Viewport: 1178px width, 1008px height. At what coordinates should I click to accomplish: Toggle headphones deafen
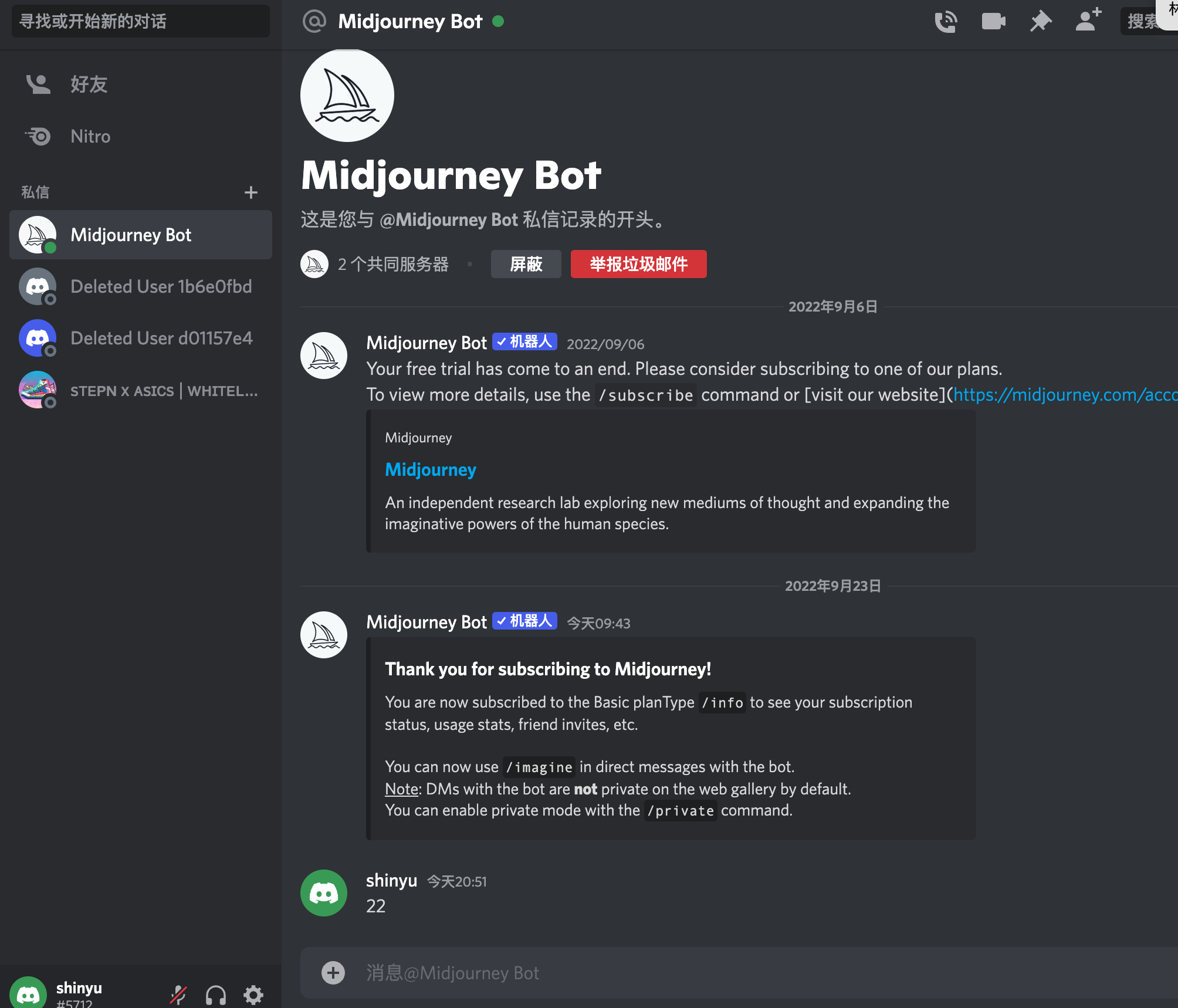click(216, 994)
